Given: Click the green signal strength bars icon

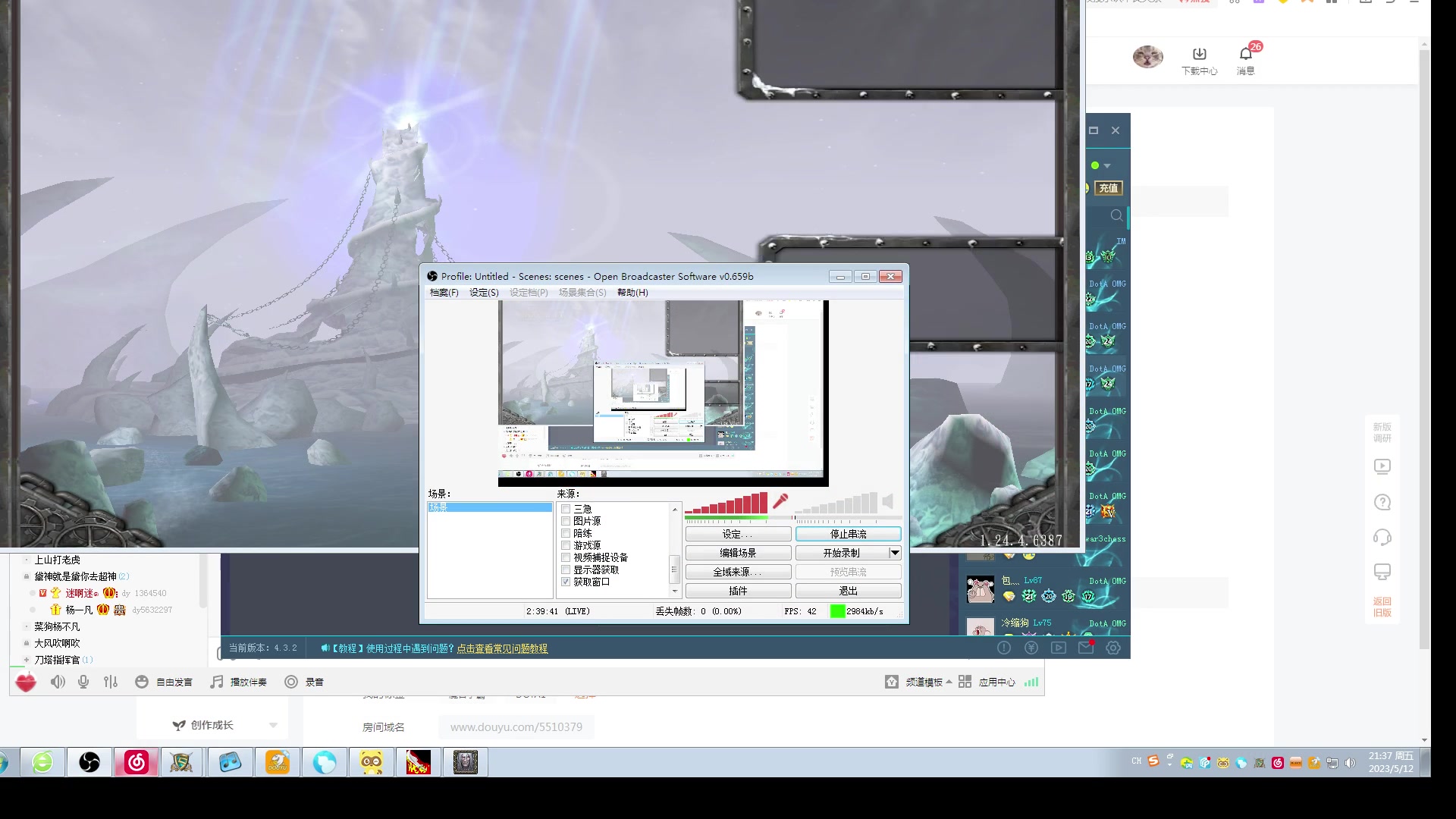Looking at the screenshot, I should (1031, 682).
